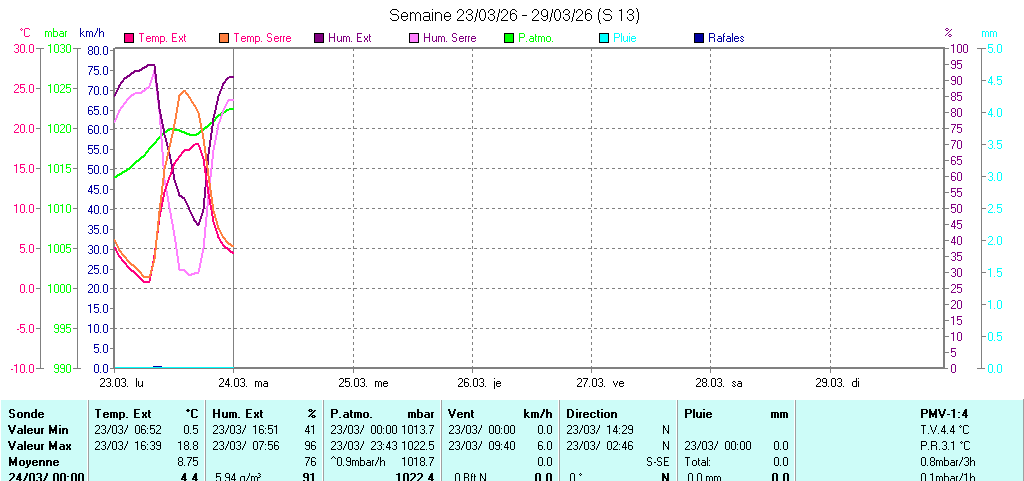This screenshot has width=1024, height=481.
Task: Select the Direction column header
Action: pos(594,413)
